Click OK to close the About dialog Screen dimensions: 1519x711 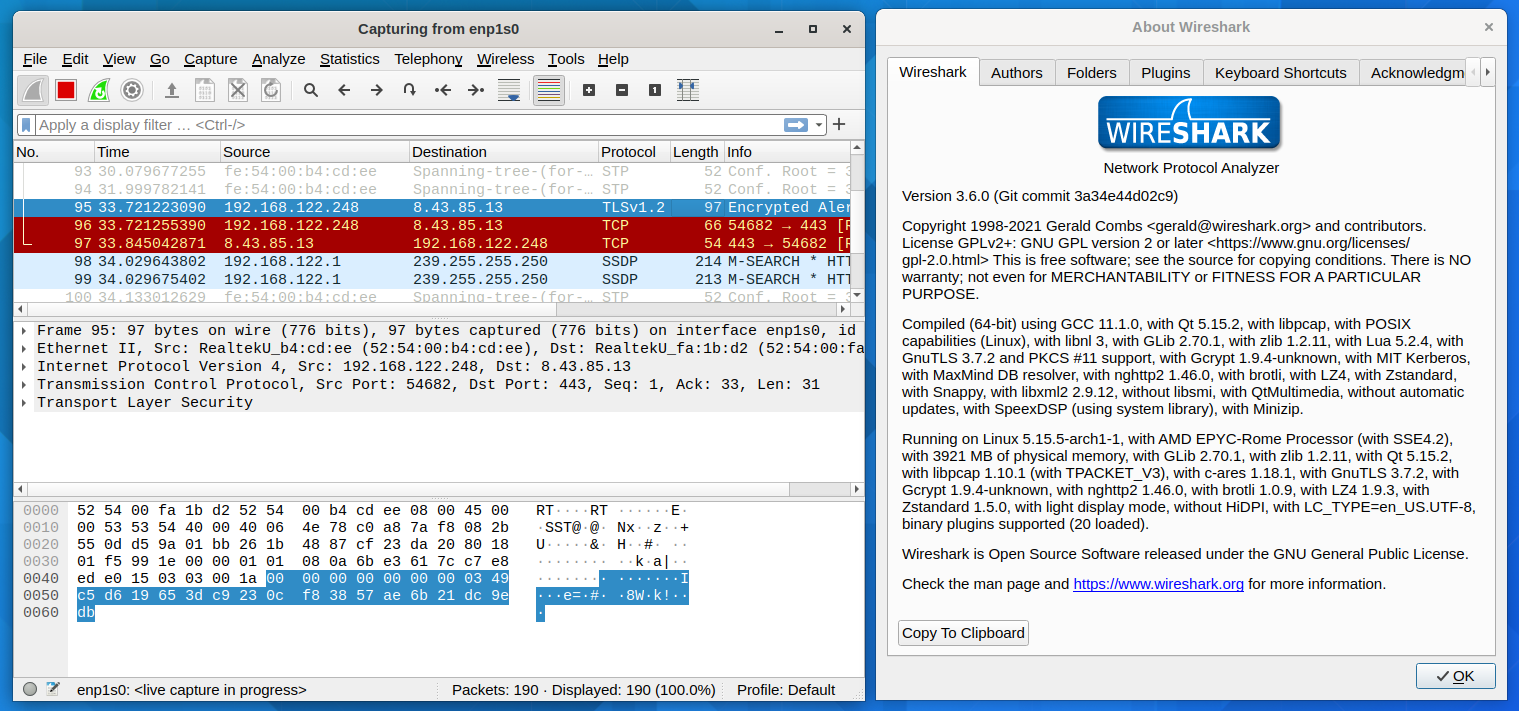pyautogui.click(x=1456, y=676)
